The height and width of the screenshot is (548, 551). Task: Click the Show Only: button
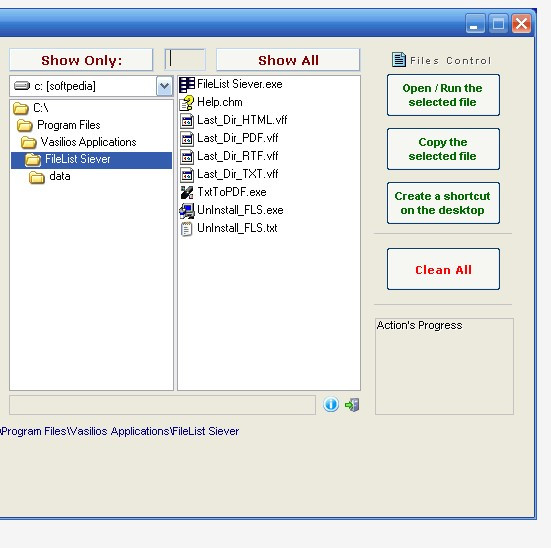[81, 60]
